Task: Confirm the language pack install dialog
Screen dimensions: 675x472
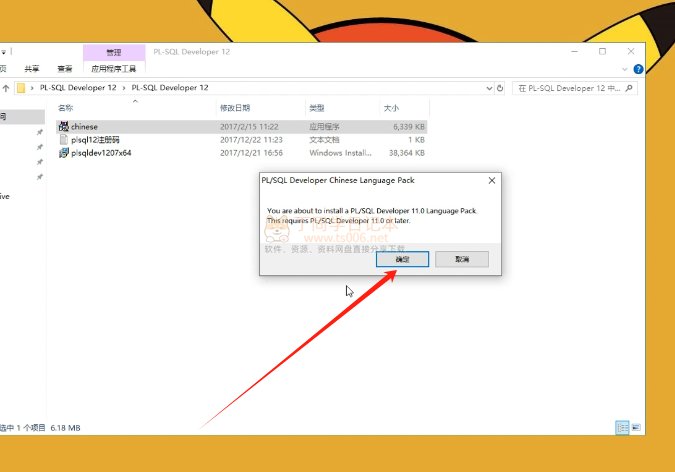Action: [x=402, y=259]
